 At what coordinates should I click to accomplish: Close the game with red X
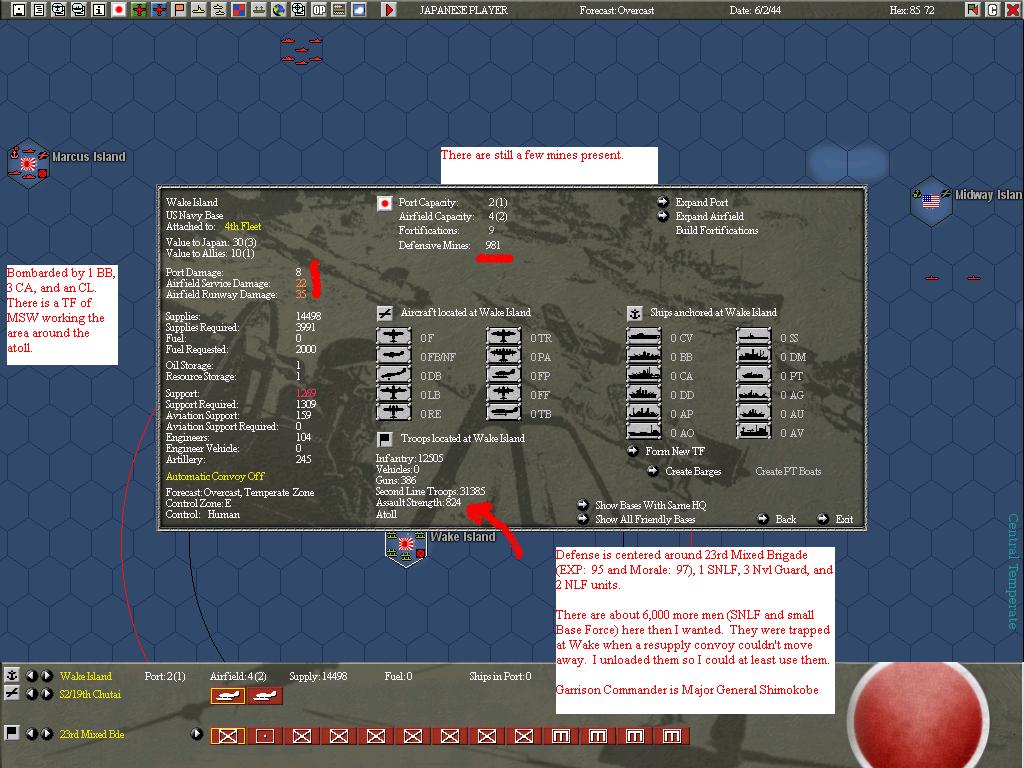[x=1012, y=10]
